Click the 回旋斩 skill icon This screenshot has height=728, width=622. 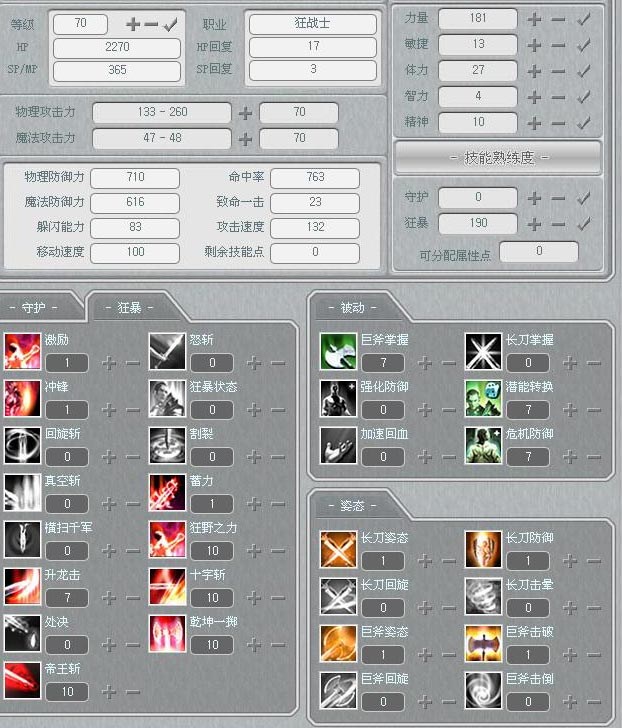[x=22, y=445]
